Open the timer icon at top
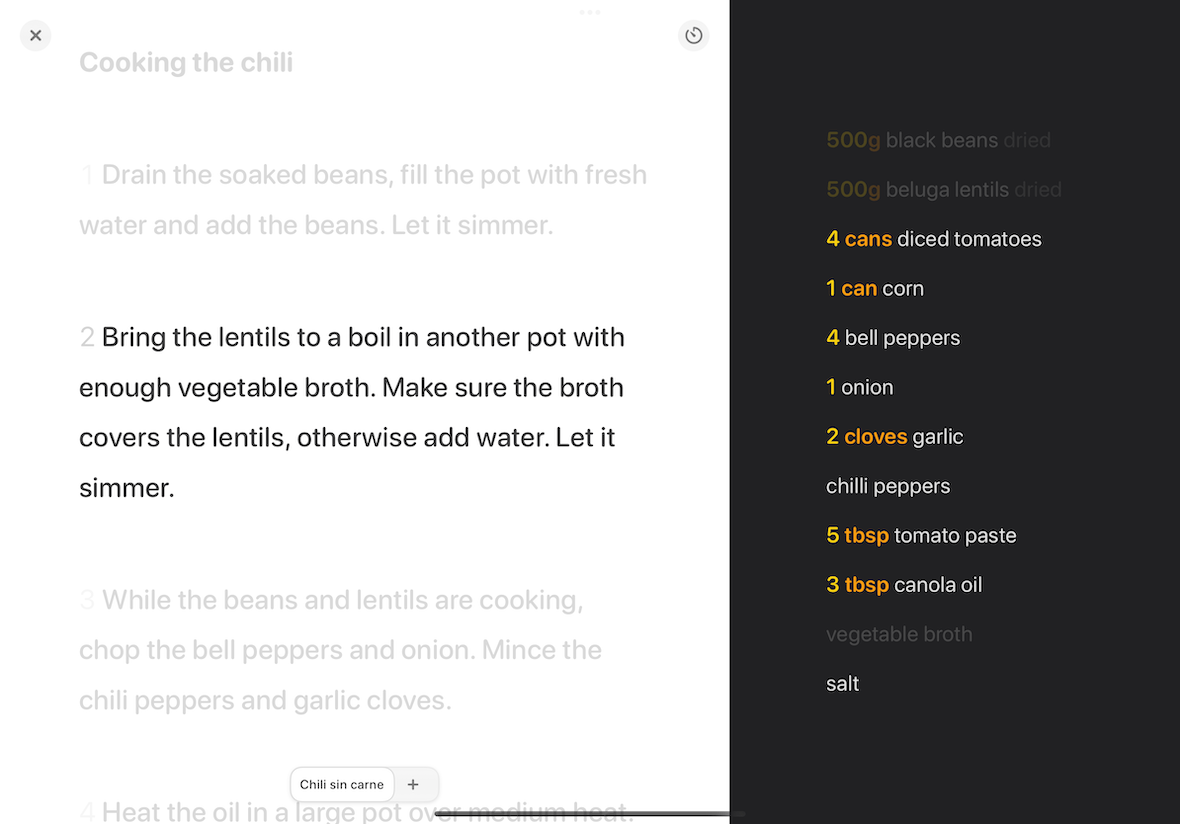Screen dimensions: 1180x824 click(693, 36)
